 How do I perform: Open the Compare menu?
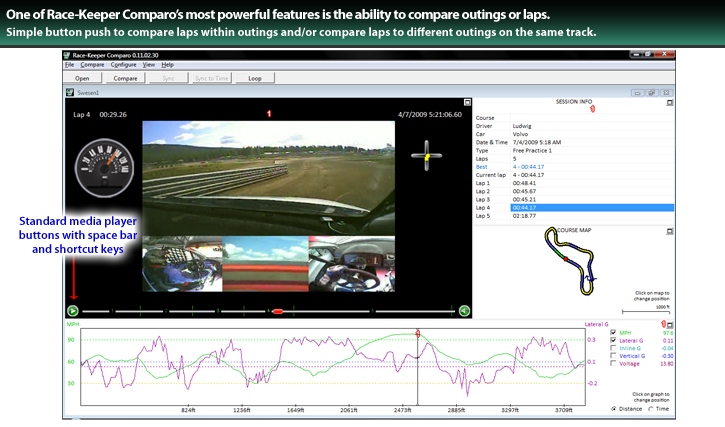(92, 64)
